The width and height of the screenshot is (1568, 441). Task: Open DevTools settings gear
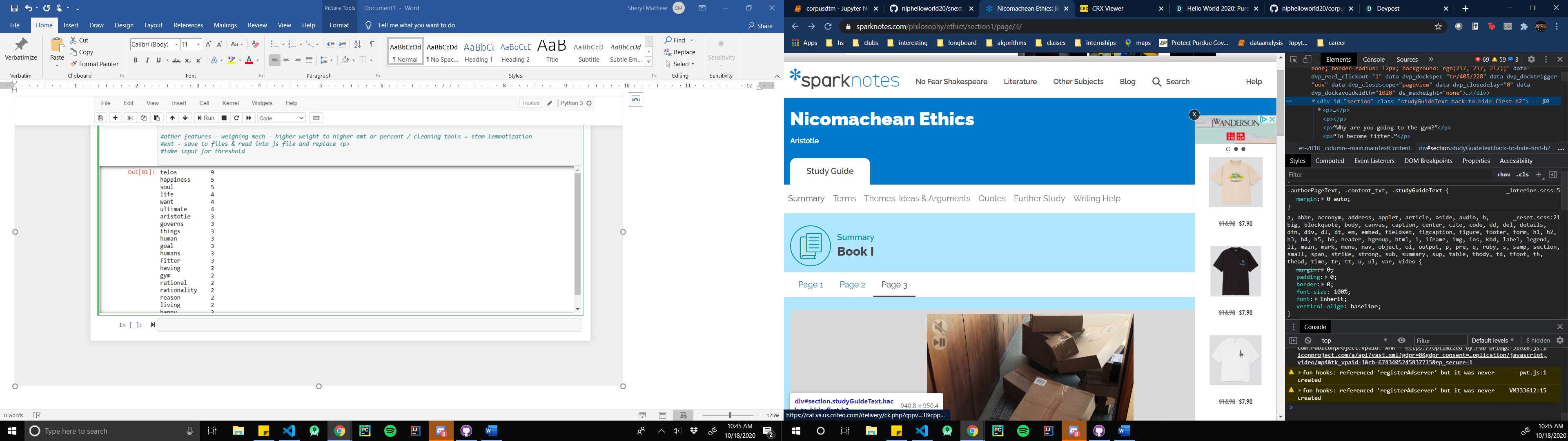click(x=1532, y=60)
